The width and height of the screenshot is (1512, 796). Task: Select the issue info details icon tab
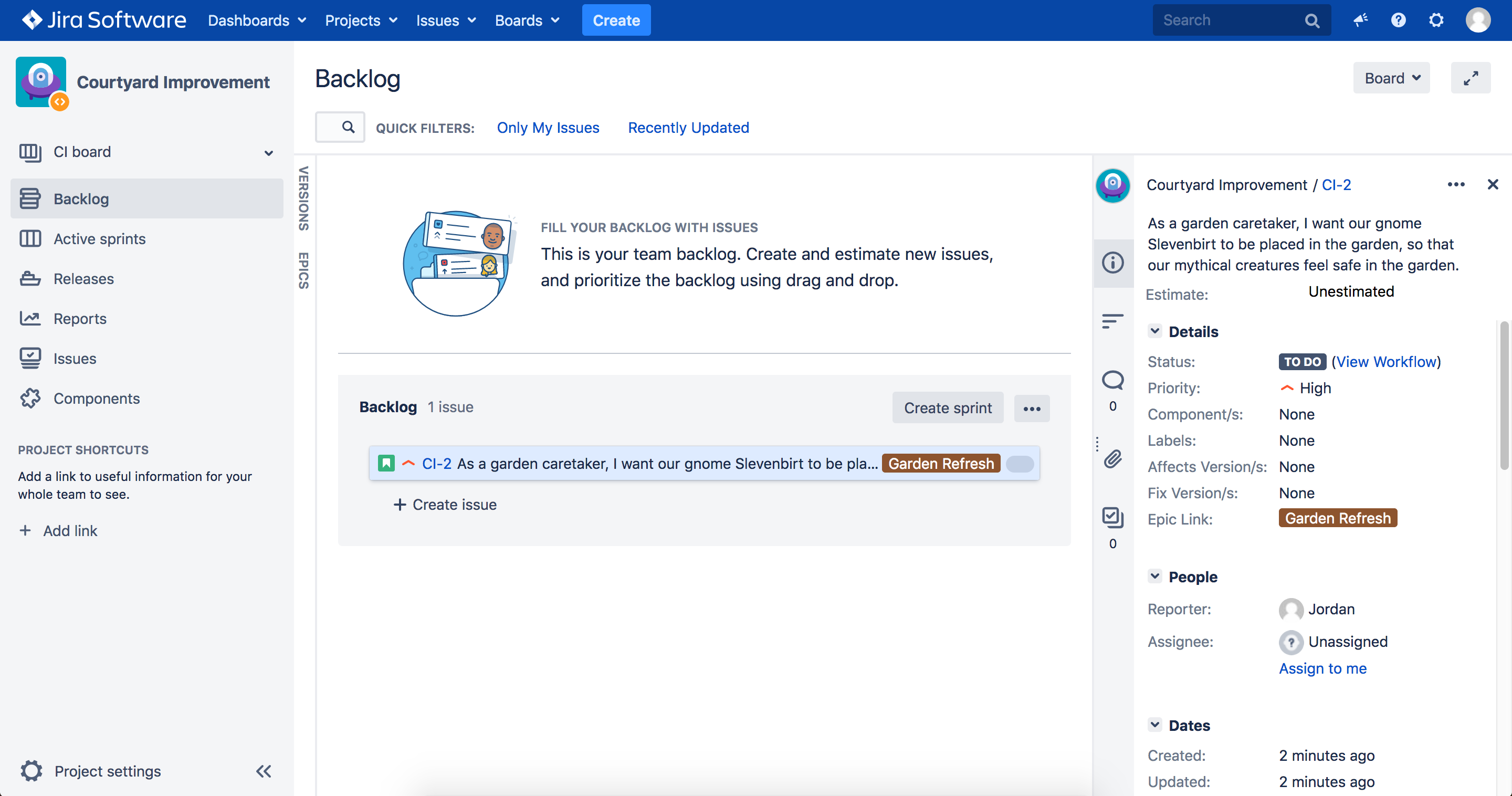point(1113,263)
